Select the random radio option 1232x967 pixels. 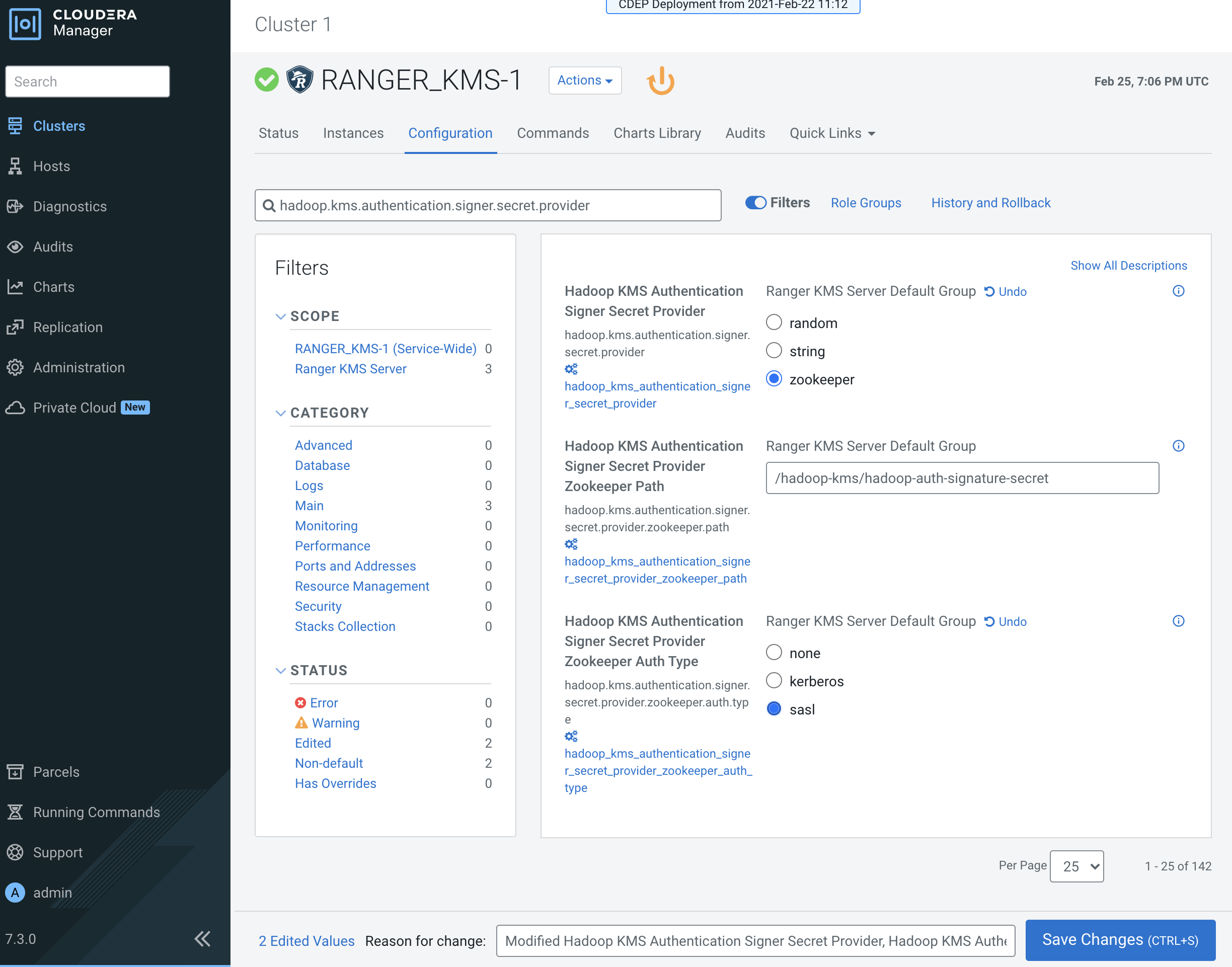774,323
